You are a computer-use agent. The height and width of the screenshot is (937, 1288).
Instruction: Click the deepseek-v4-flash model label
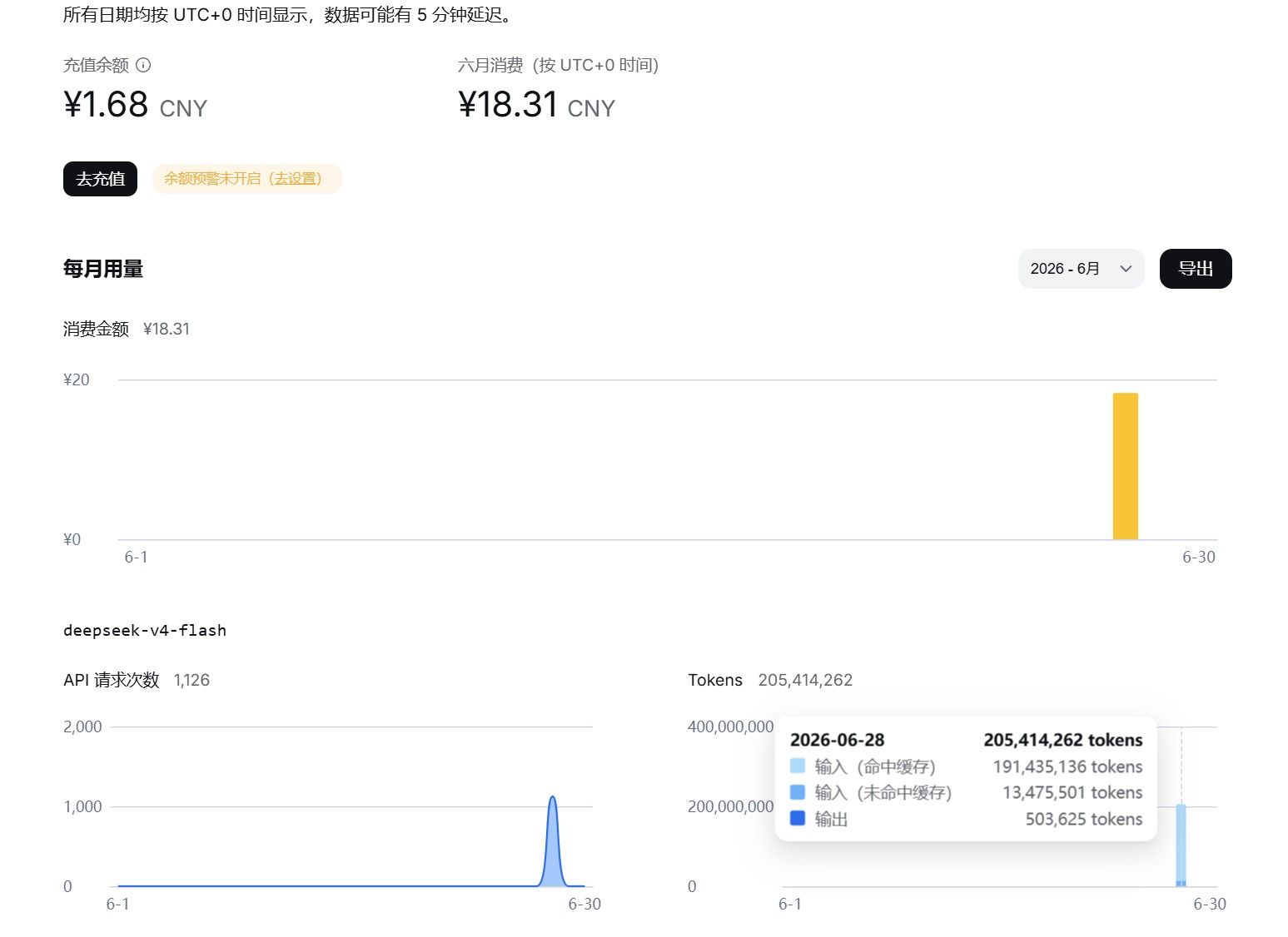tap(145, 630)
